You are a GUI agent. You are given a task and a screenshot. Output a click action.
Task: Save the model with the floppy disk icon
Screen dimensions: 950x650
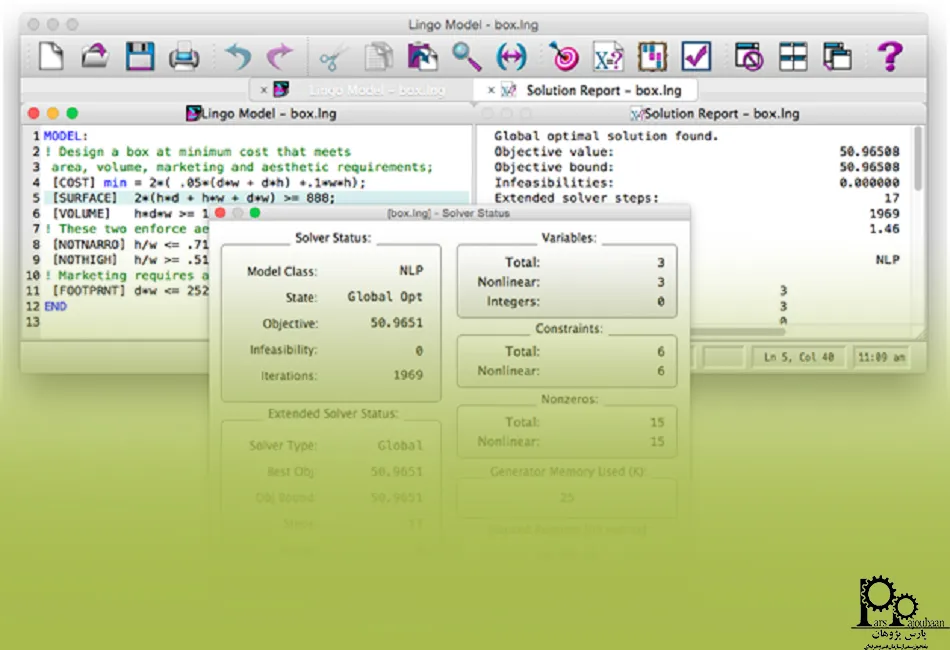pos(139,56)
